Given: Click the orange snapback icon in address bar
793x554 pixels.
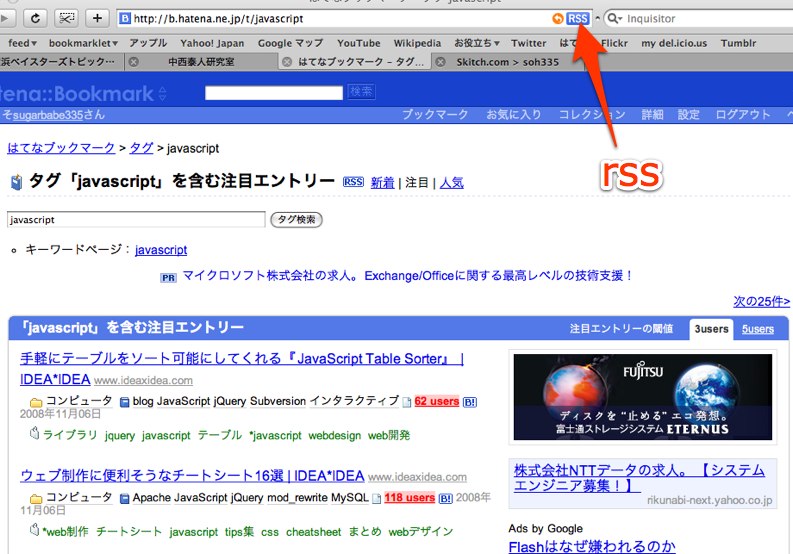Looking at the screenshot, I should coord(557,19).
